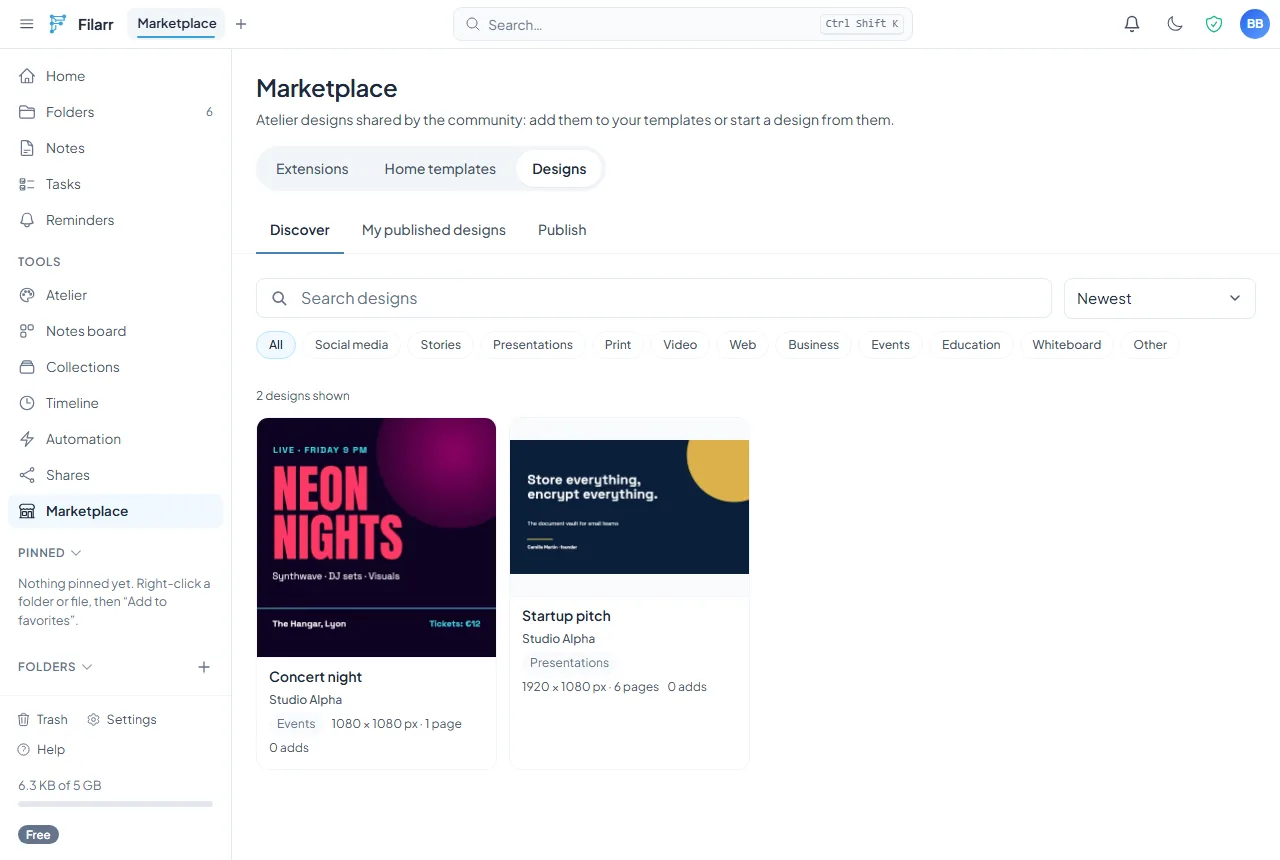The width and height of the screenshot is (1280, 860).
Task: Open the notifications bell
Action: coord(1132,24)
